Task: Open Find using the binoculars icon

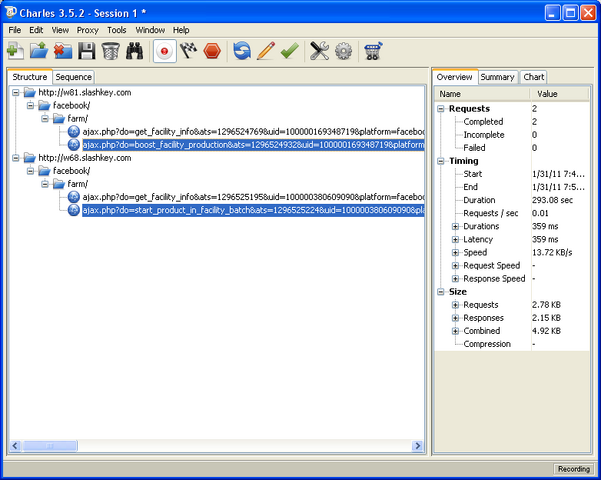Action: [135, 51]
